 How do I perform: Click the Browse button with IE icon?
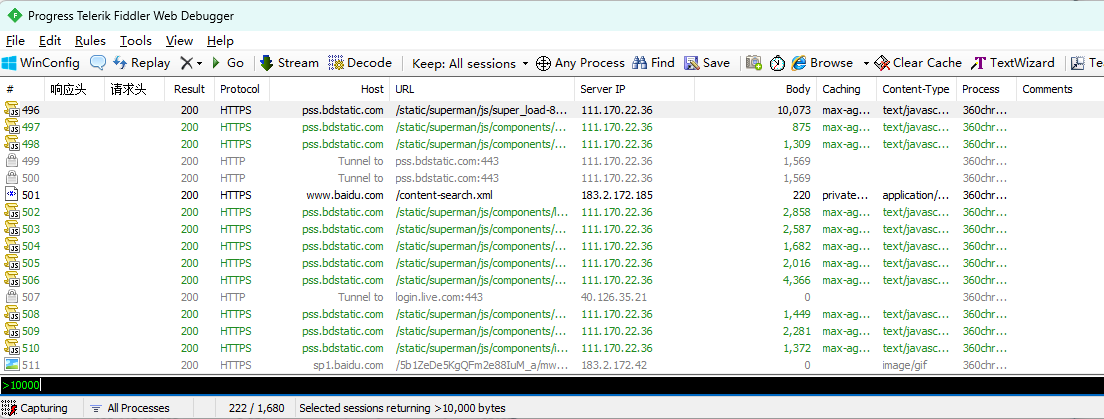(x=822, y=63)
